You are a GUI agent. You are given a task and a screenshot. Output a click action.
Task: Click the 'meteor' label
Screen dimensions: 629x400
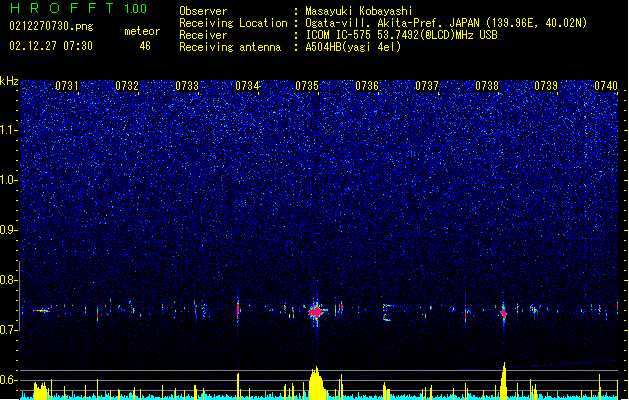[142, 31]
